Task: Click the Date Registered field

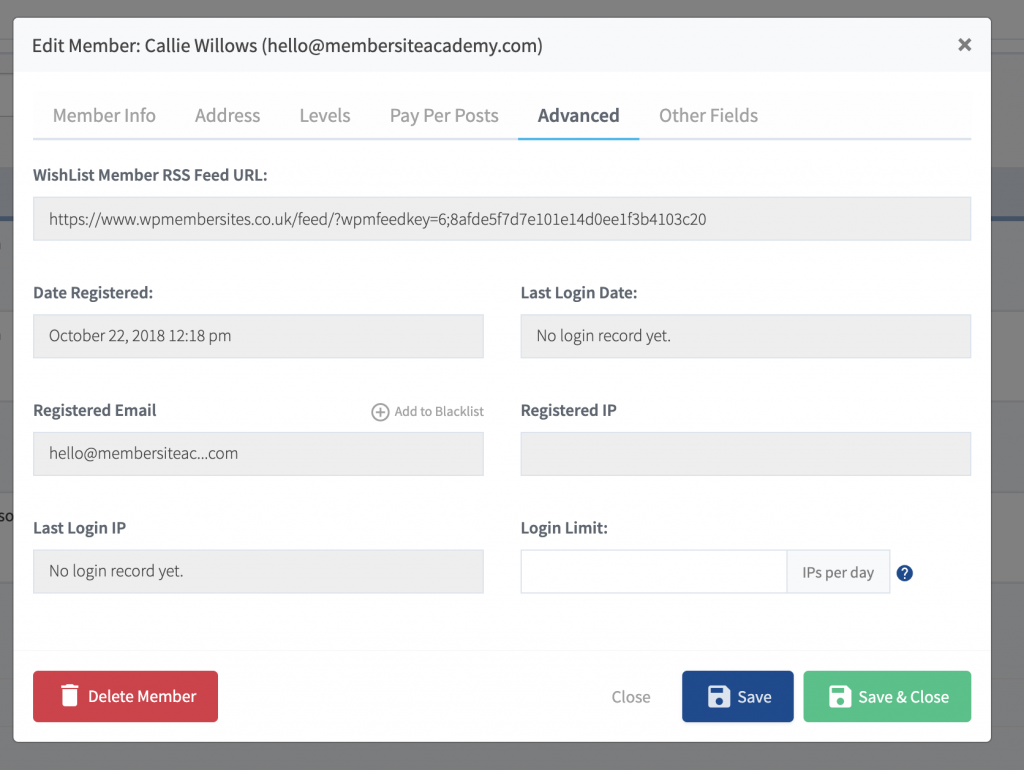Action: click(258, 336)
